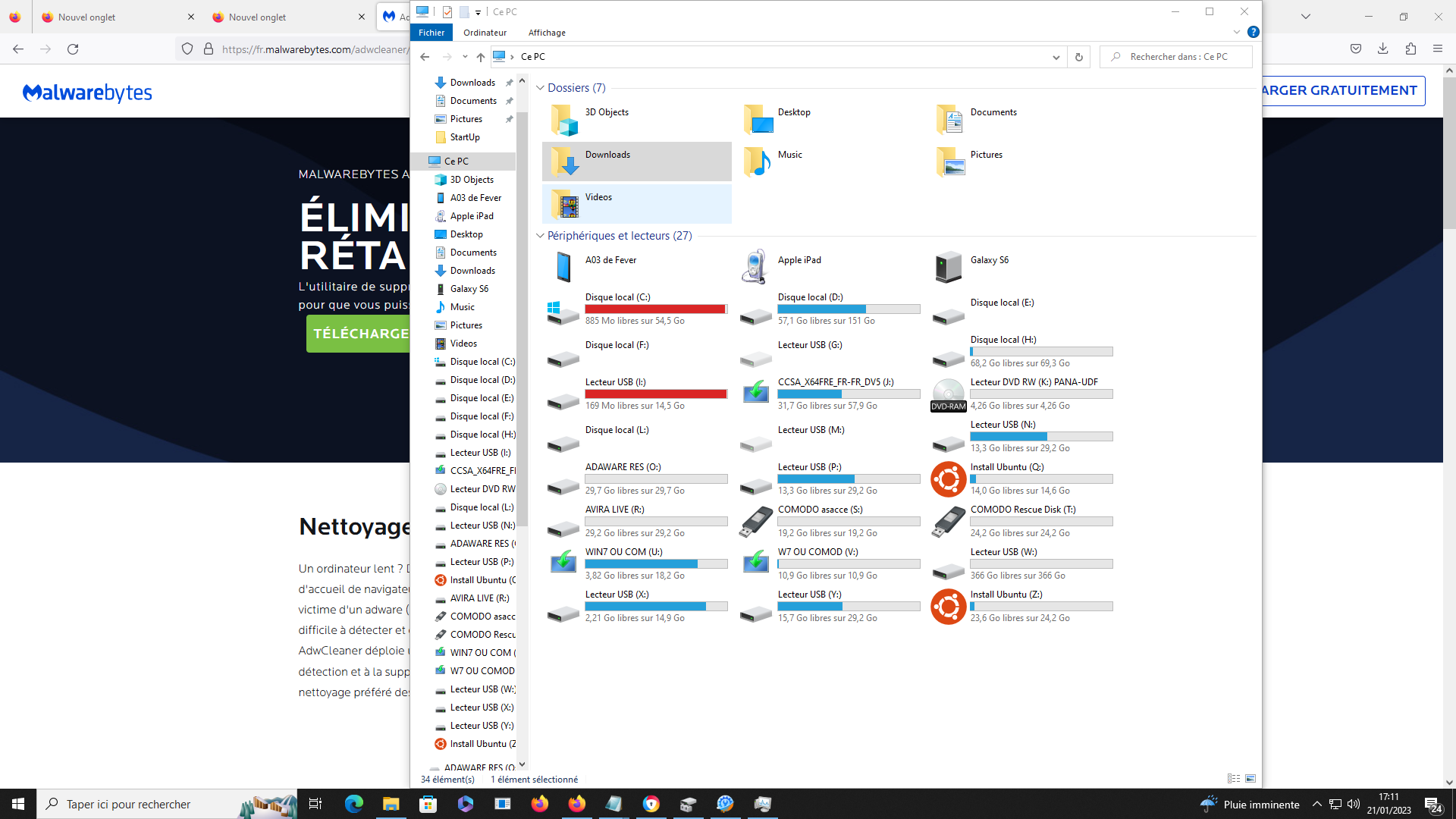Select the Disque local (H:) drive
1456x819 pixels.
[1021, 352]
